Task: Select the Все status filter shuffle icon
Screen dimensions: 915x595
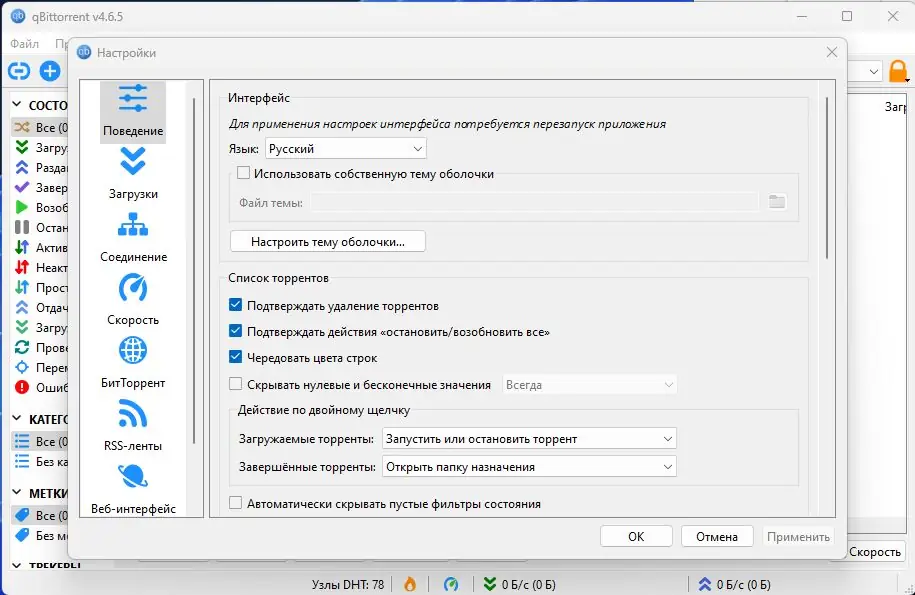Action: pyautogui.click(x=22, y=127)
